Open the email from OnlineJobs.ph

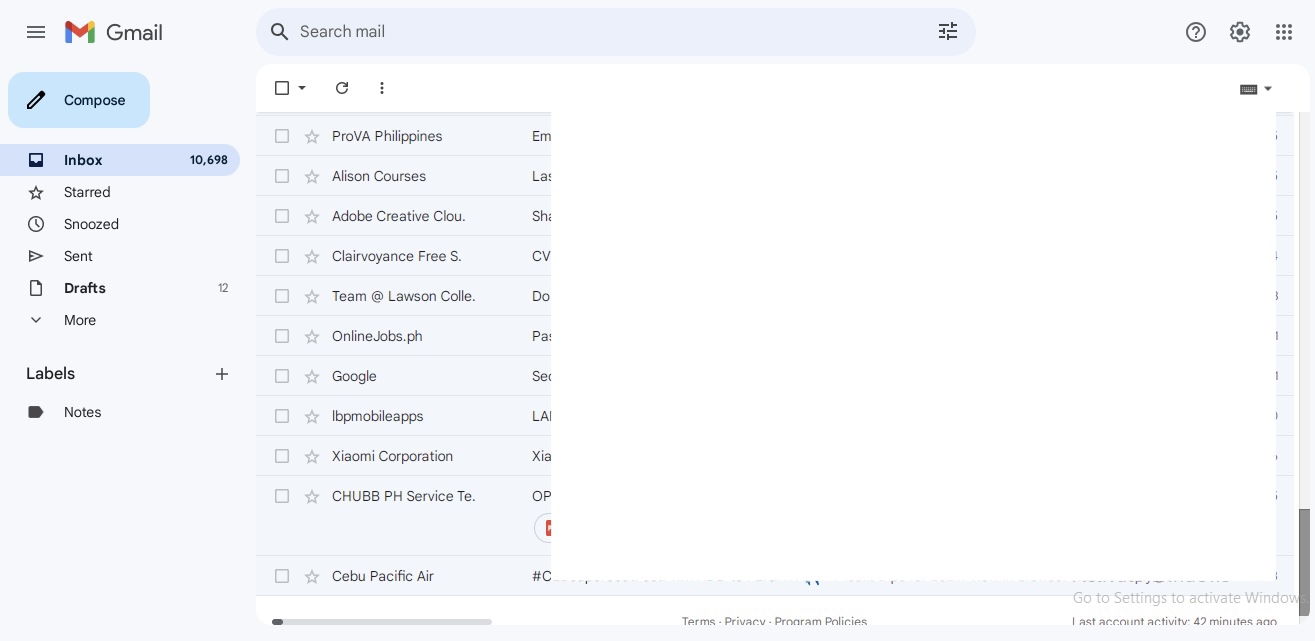click(x=775, y=336)
